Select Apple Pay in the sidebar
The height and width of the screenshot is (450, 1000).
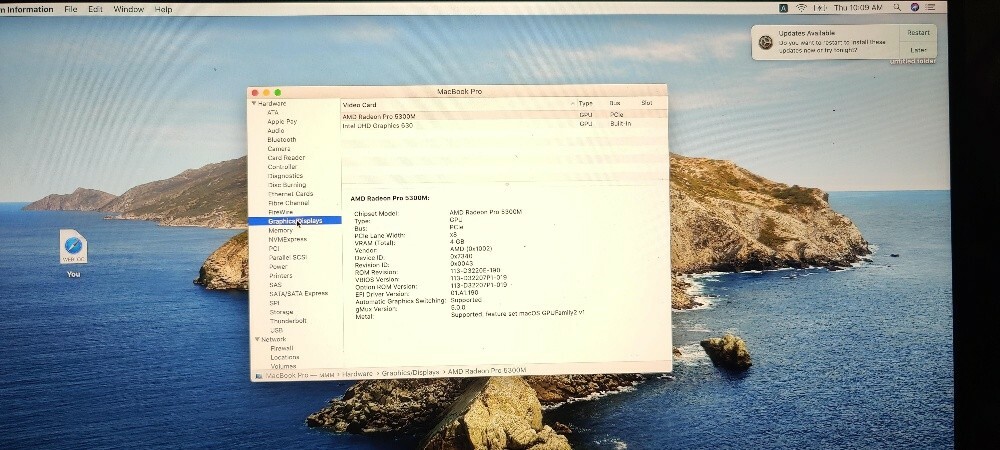pos(282,121)
